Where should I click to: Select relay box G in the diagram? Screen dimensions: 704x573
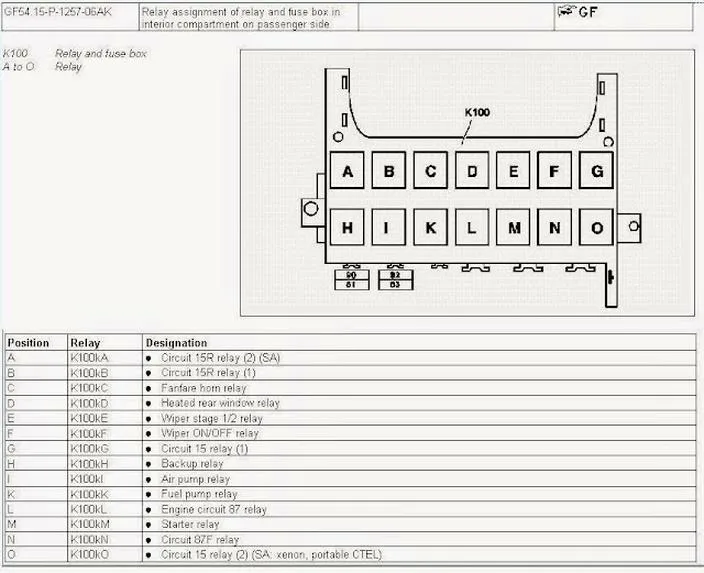[596, 170]
